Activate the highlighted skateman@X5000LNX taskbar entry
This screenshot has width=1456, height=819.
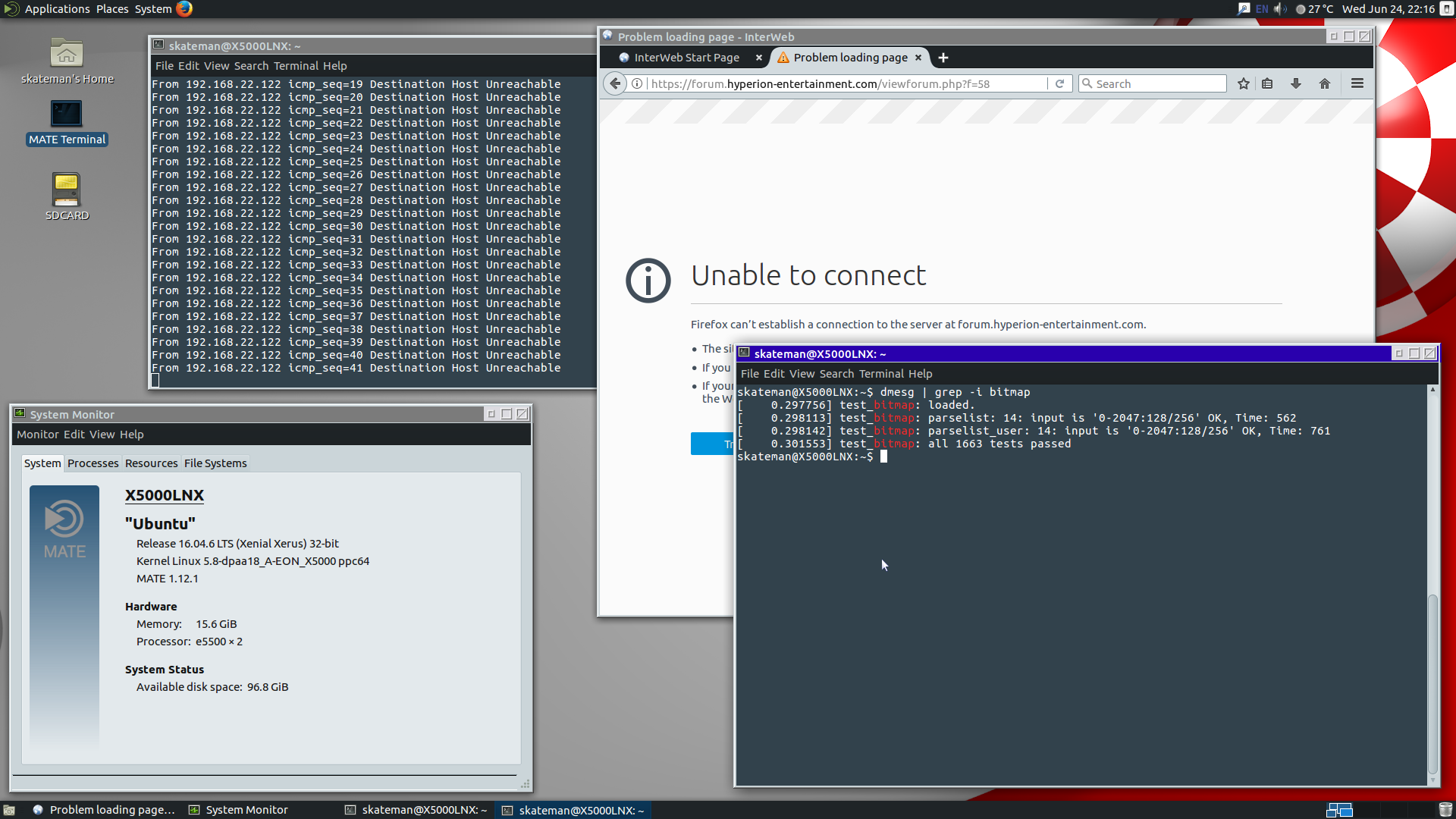click(x=573, y=810)
